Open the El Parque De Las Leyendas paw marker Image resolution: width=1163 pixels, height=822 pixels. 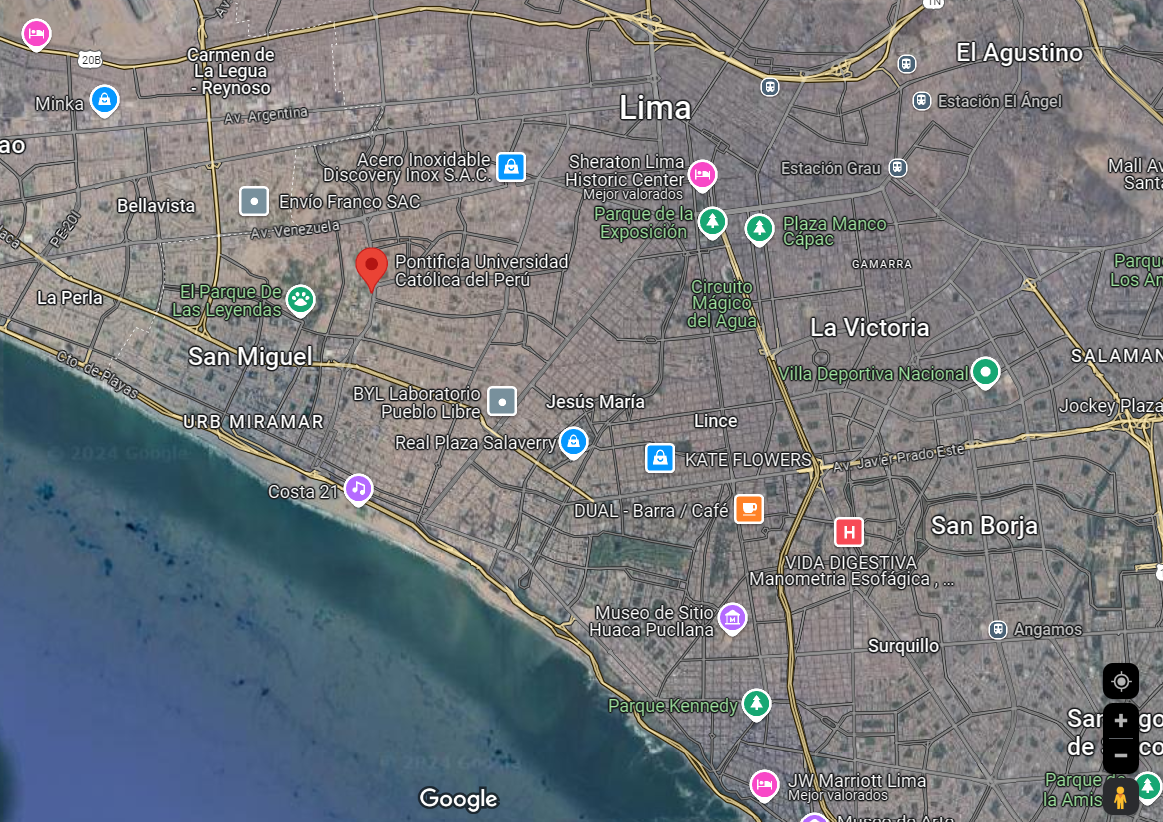(300, 298)
